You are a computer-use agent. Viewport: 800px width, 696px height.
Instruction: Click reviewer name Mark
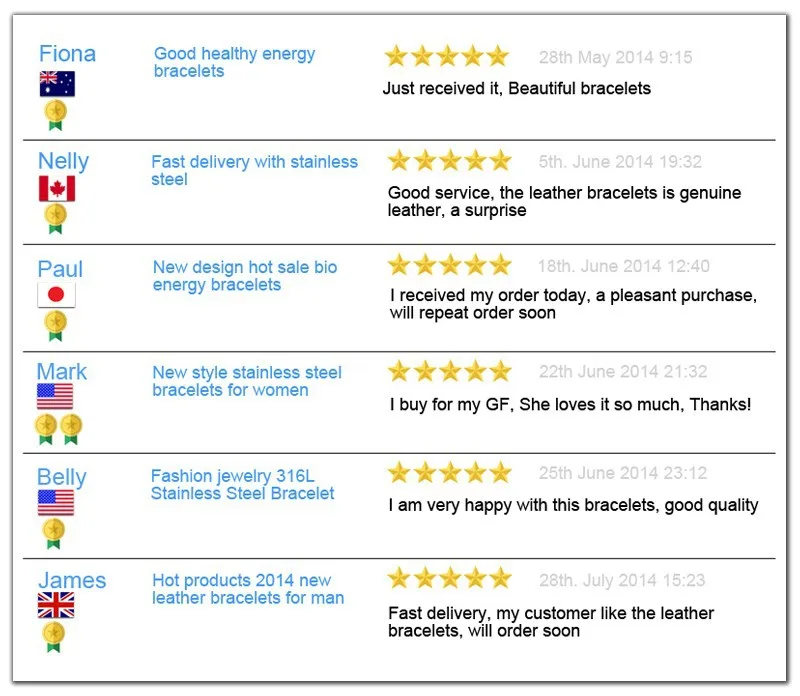[x=62, y=372]
